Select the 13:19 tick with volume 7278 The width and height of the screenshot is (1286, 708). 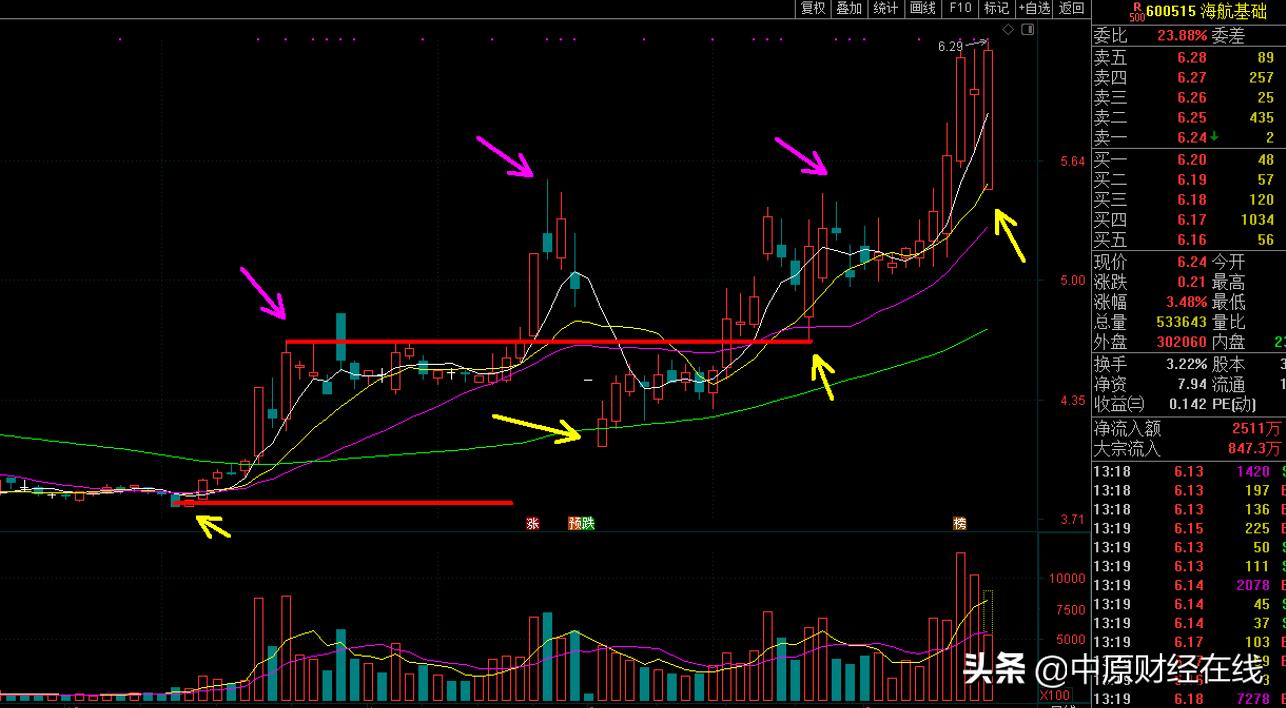(x=1188, y=697)
